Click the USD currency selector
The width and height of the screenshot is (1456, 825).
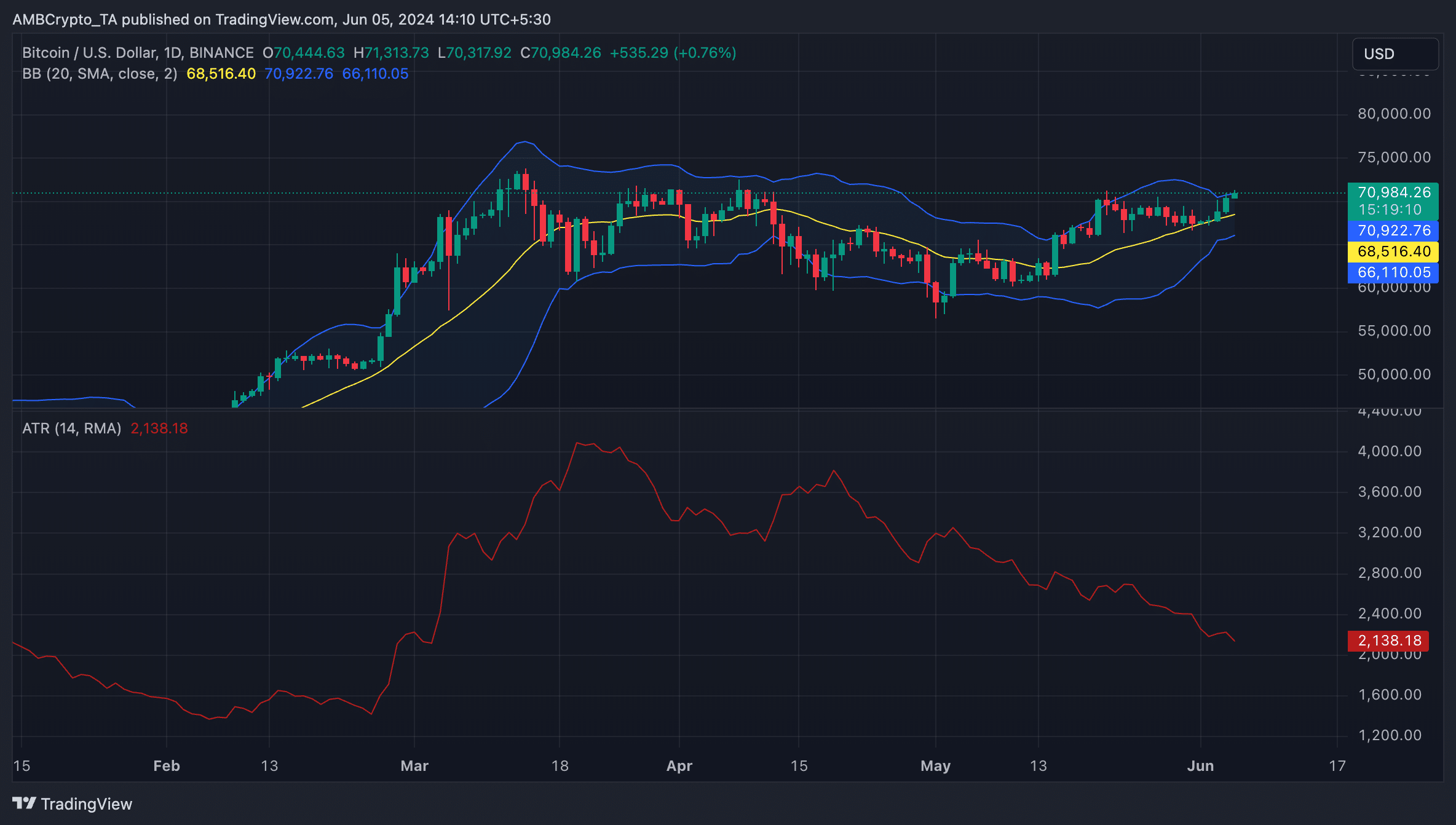point(1395,54)
